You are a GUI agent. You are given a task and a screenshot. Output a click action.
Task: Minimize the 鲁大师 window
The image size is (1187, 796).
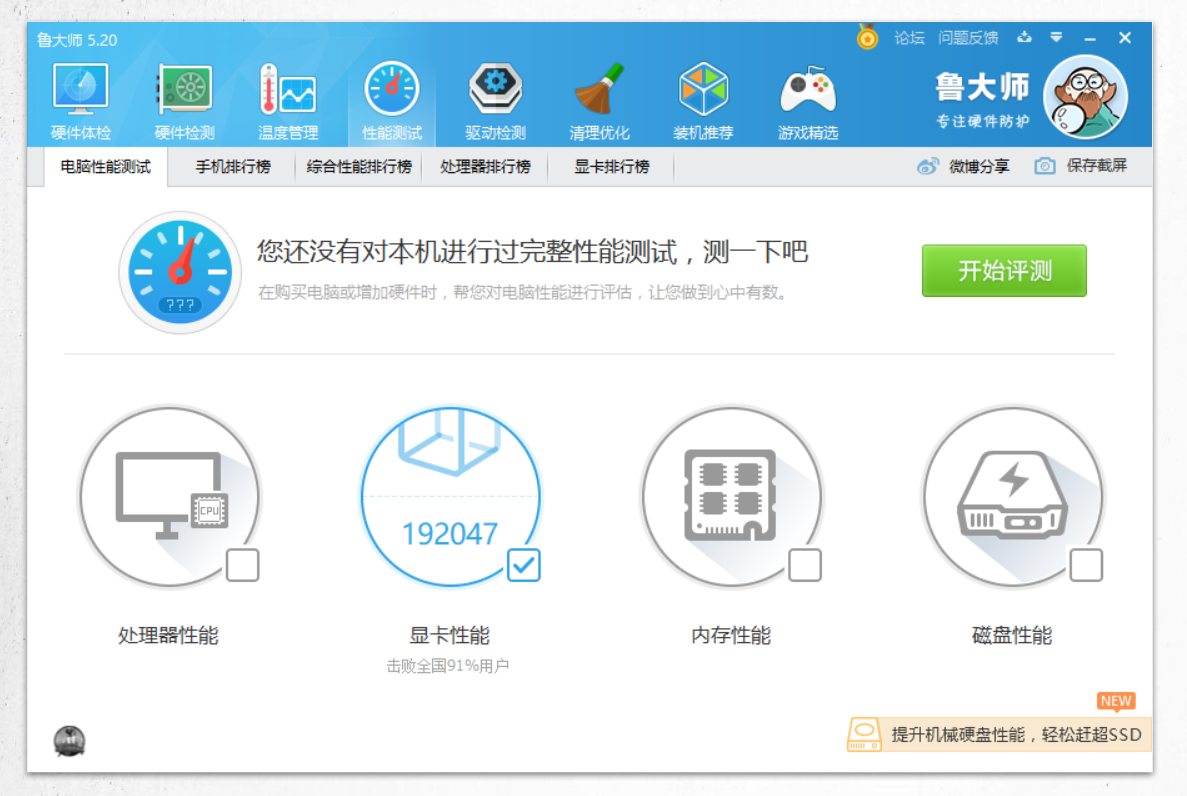(x=1090, y=38)
